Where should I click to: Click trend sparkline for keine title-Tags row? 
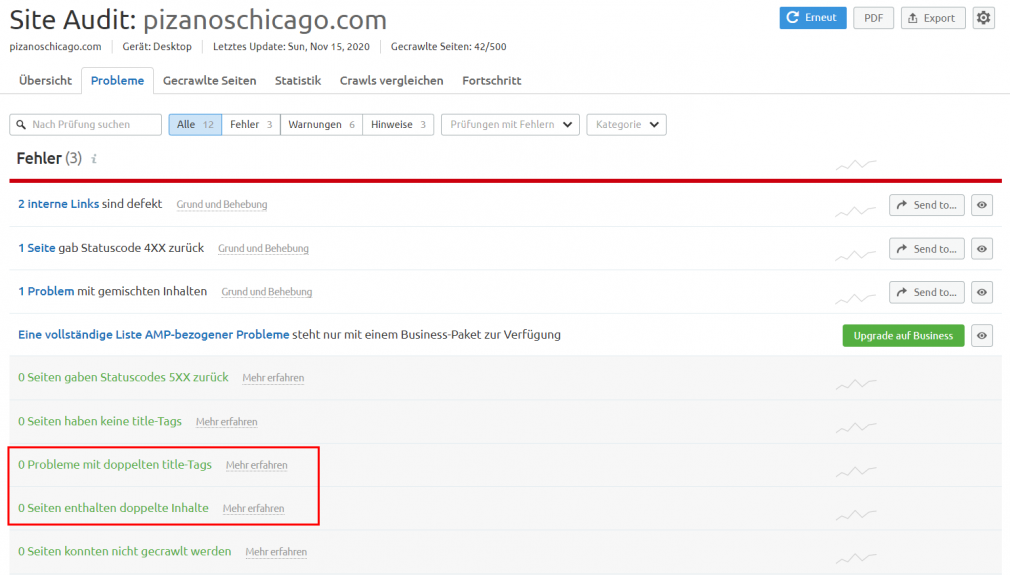tap(856, 427)
